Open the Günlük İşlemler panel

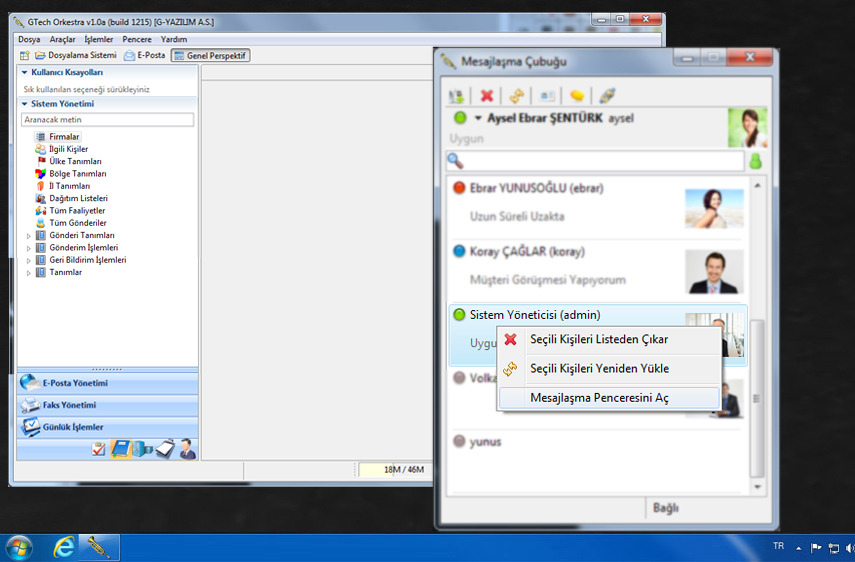pyautogui.click(x=72, y=427)
